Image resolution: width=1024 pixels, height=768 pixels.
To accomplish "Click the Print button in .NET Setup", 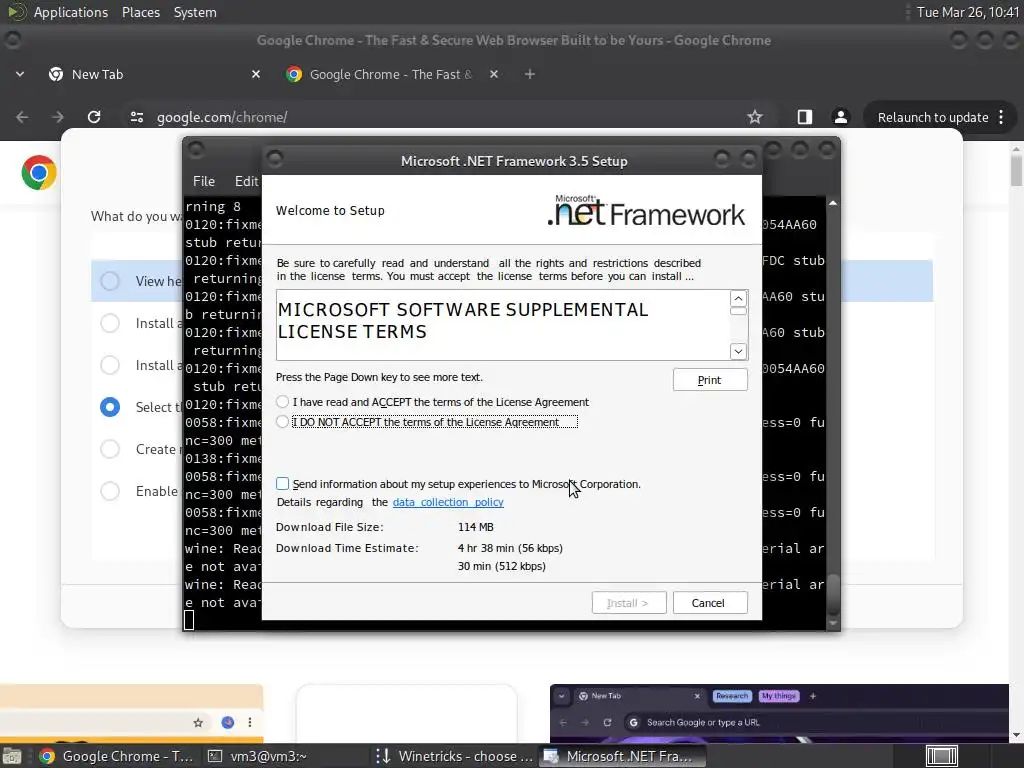I will pos(710,380).
